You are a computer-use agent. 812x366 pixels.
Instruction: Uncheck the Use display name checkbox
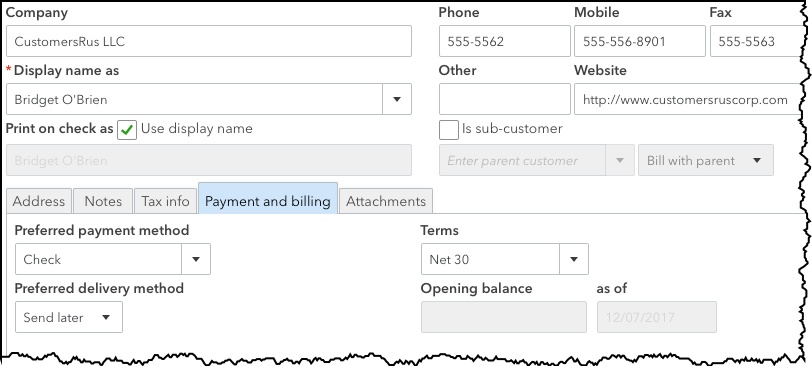[x=127, y=130]
